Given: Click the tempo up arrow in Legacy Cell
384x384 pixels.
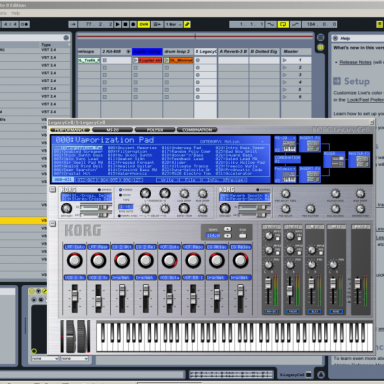Looking at the screenshot, I should [x=227, y=229].
